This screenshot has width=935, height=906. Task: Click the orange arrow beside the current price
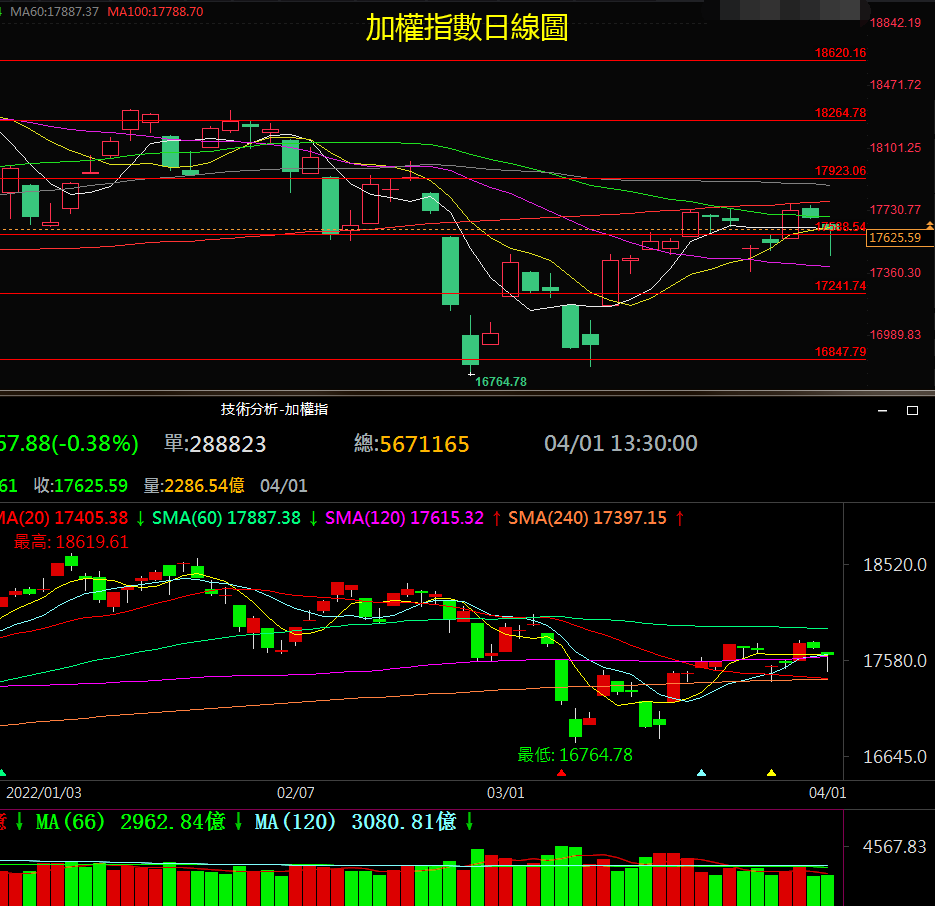[930, 226]
